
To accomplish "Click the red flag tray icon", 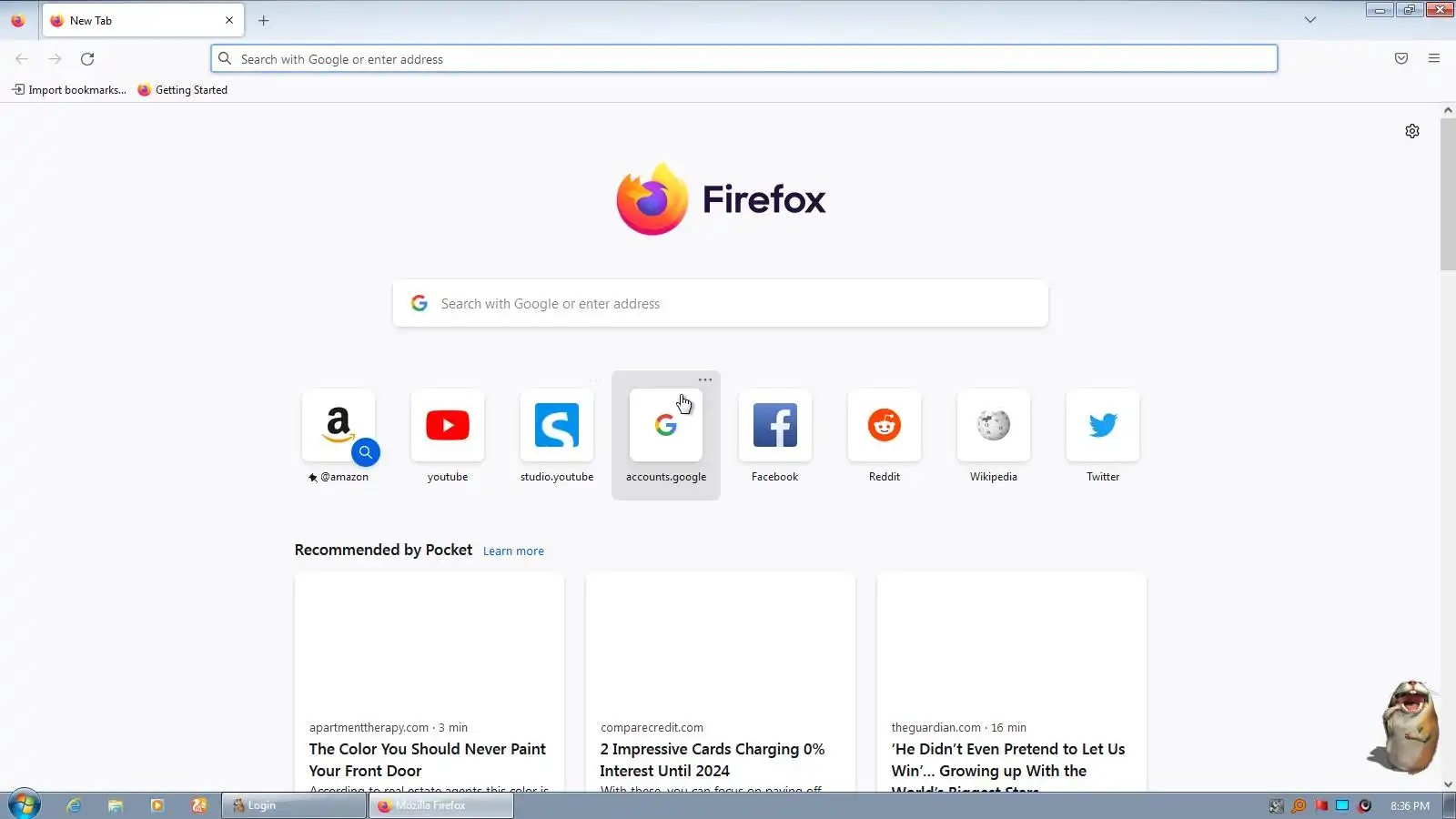I will tap(1321, 805).
